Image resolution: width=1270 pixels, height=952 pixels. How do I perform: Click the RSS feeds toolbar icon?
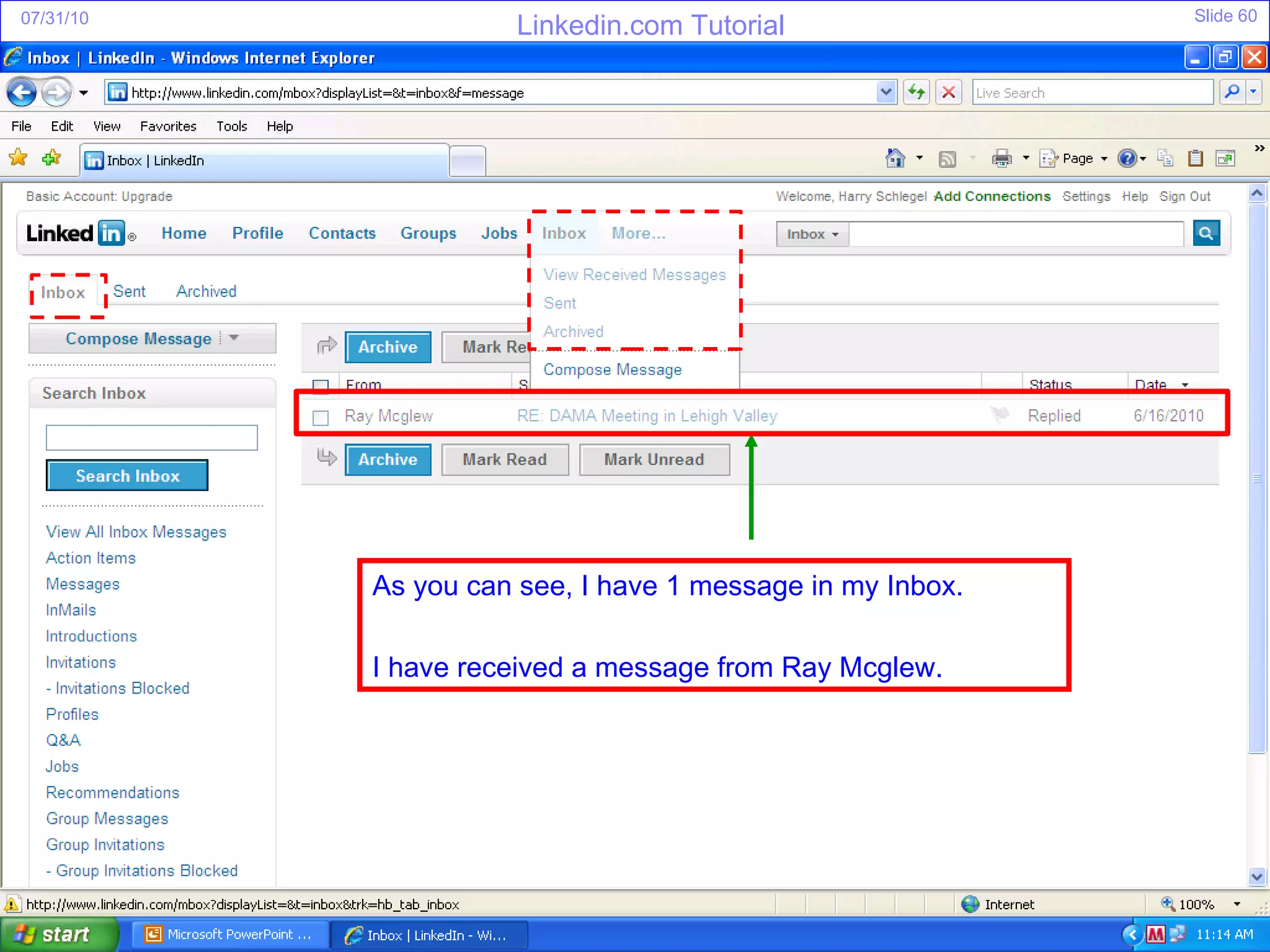(x=947, y=159)
